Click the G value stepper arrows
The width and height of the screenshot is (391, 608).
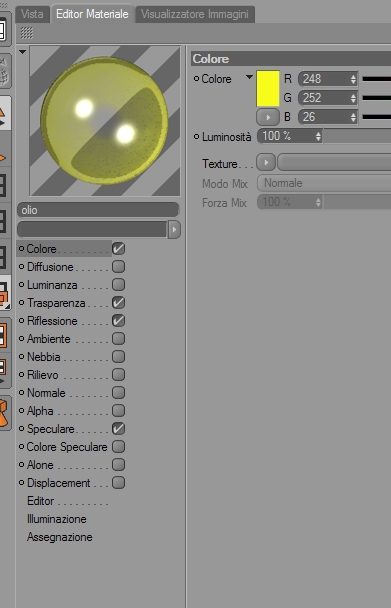[x=353, y=98]
